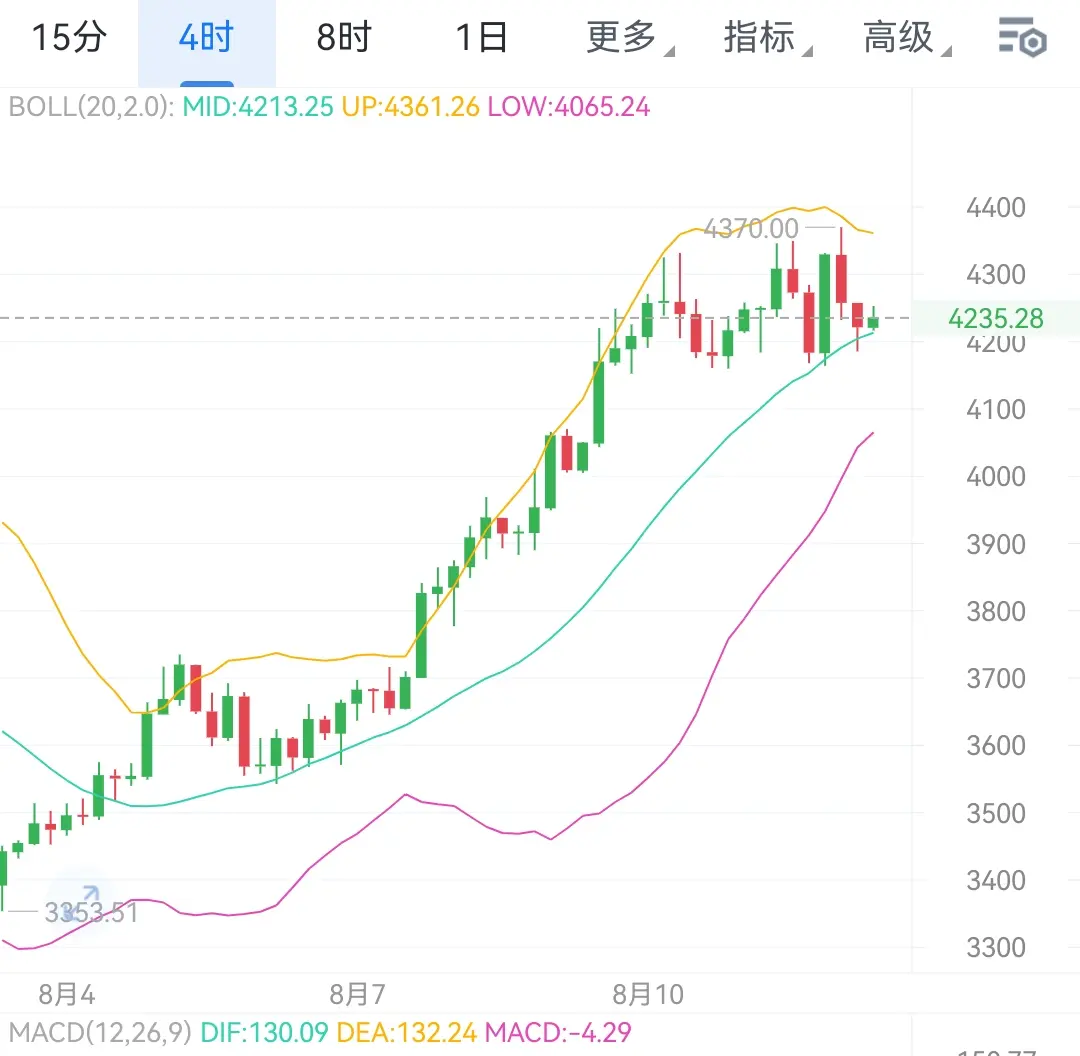Image resolution: width=1080 pixels, height=1056 pixels.
Task: Tap the 8月7 date label
Action: point(357,994)
